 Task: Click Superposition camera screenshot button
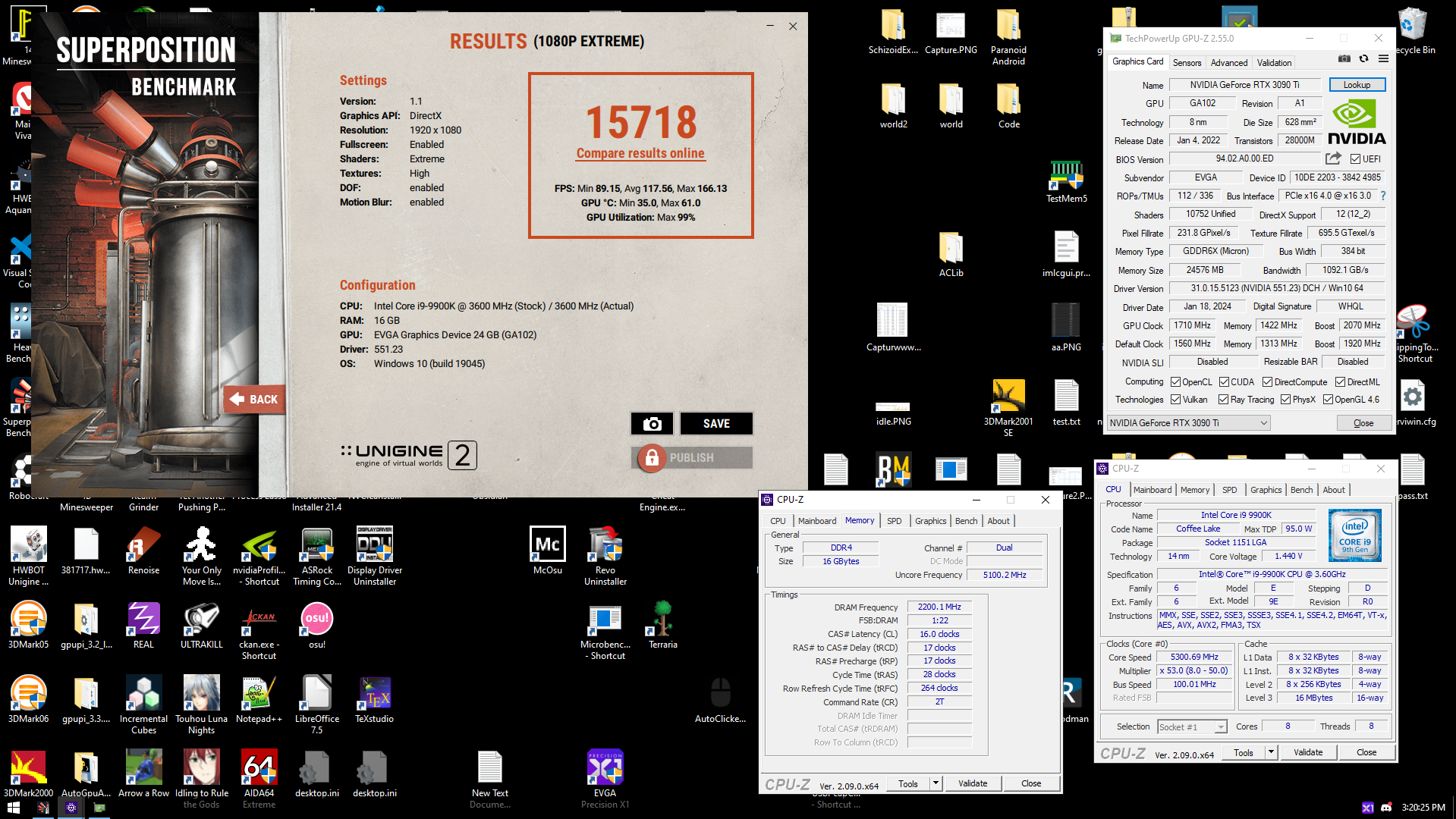pyautogui.click(x=652, y=424)
